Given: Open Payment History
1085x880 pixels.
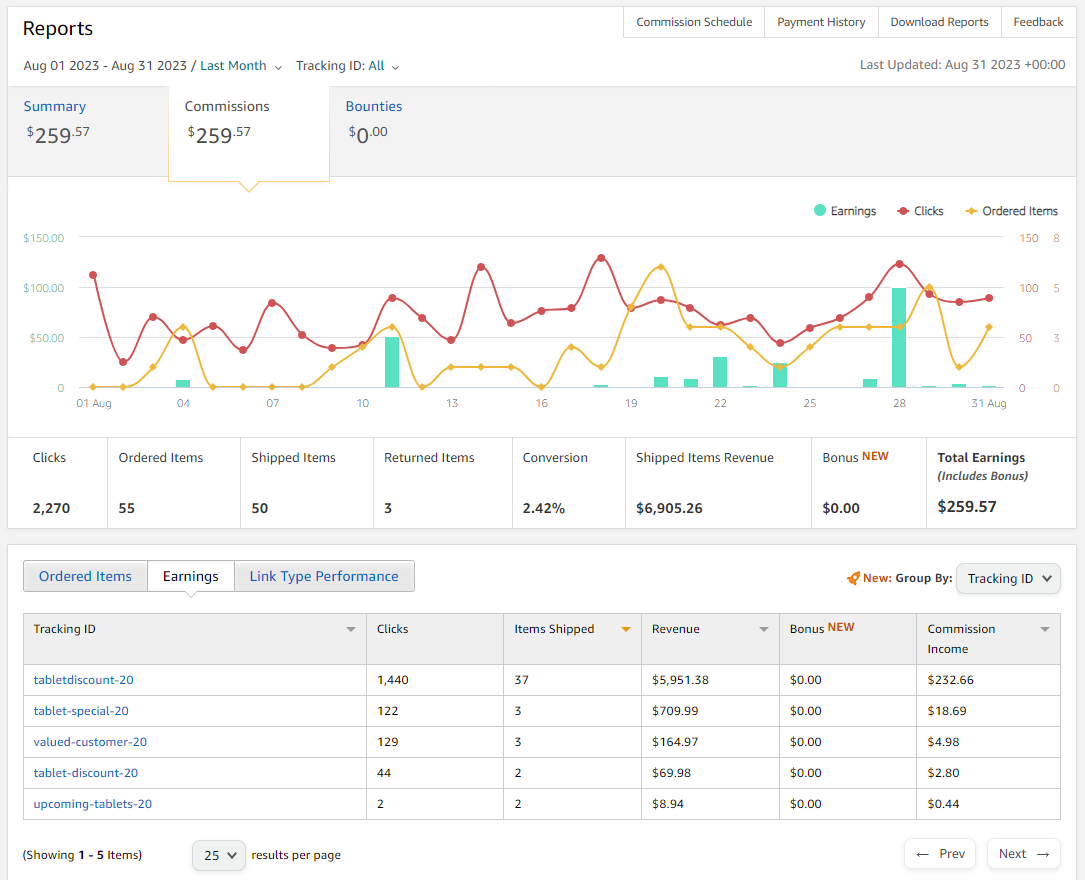Looking at the screenshot, I should [821, 22].
